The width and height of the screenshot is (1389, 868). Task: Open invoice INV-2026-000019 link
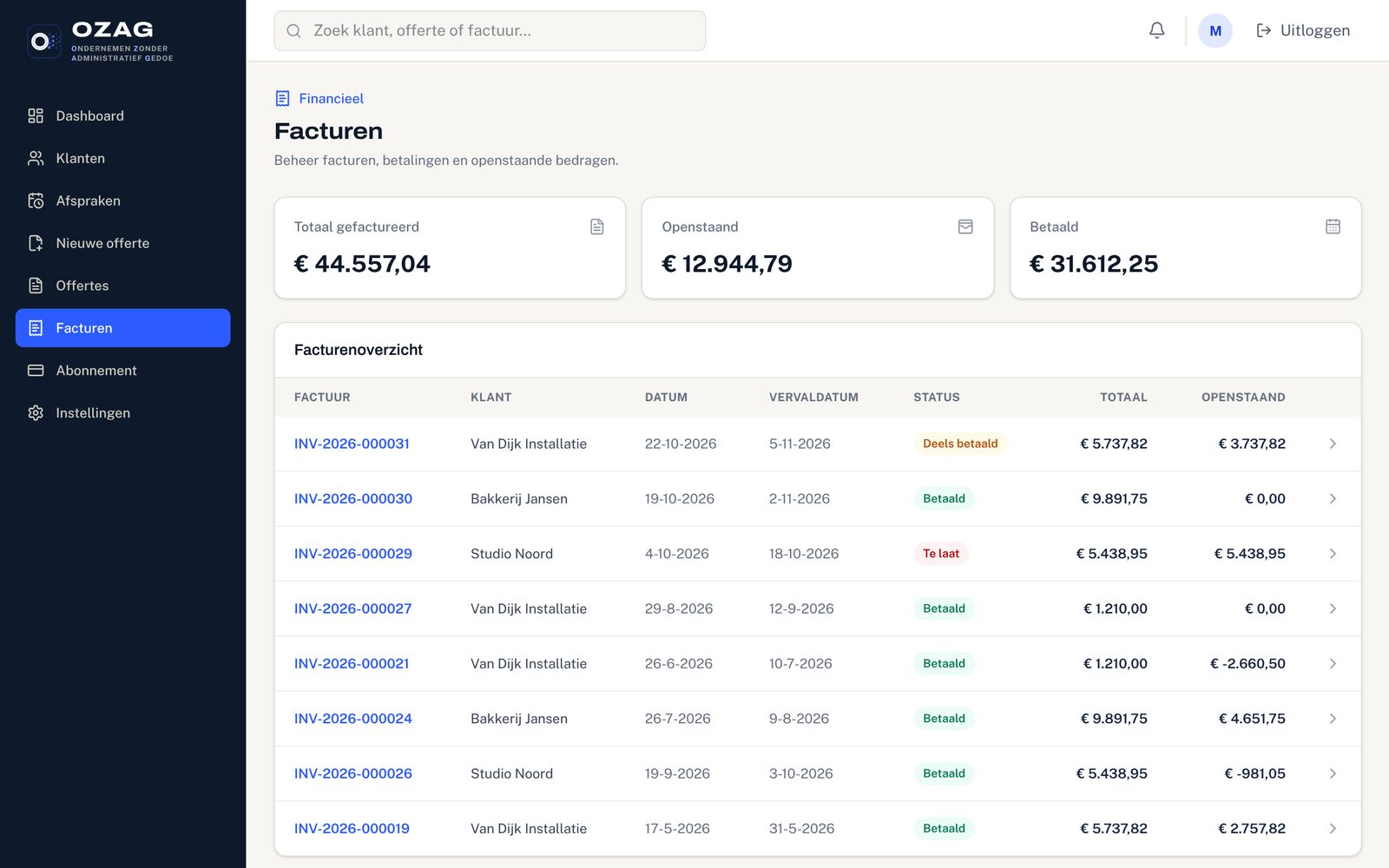(x=352, y=828)
